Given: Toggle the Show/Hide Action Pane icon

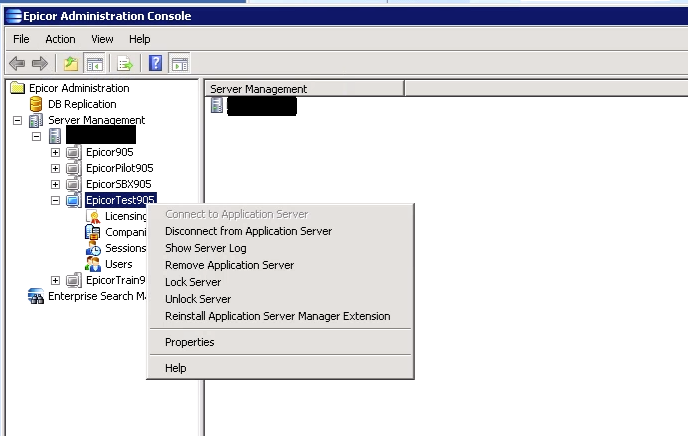Looking at the screenshot, I should tap(179, 64).
